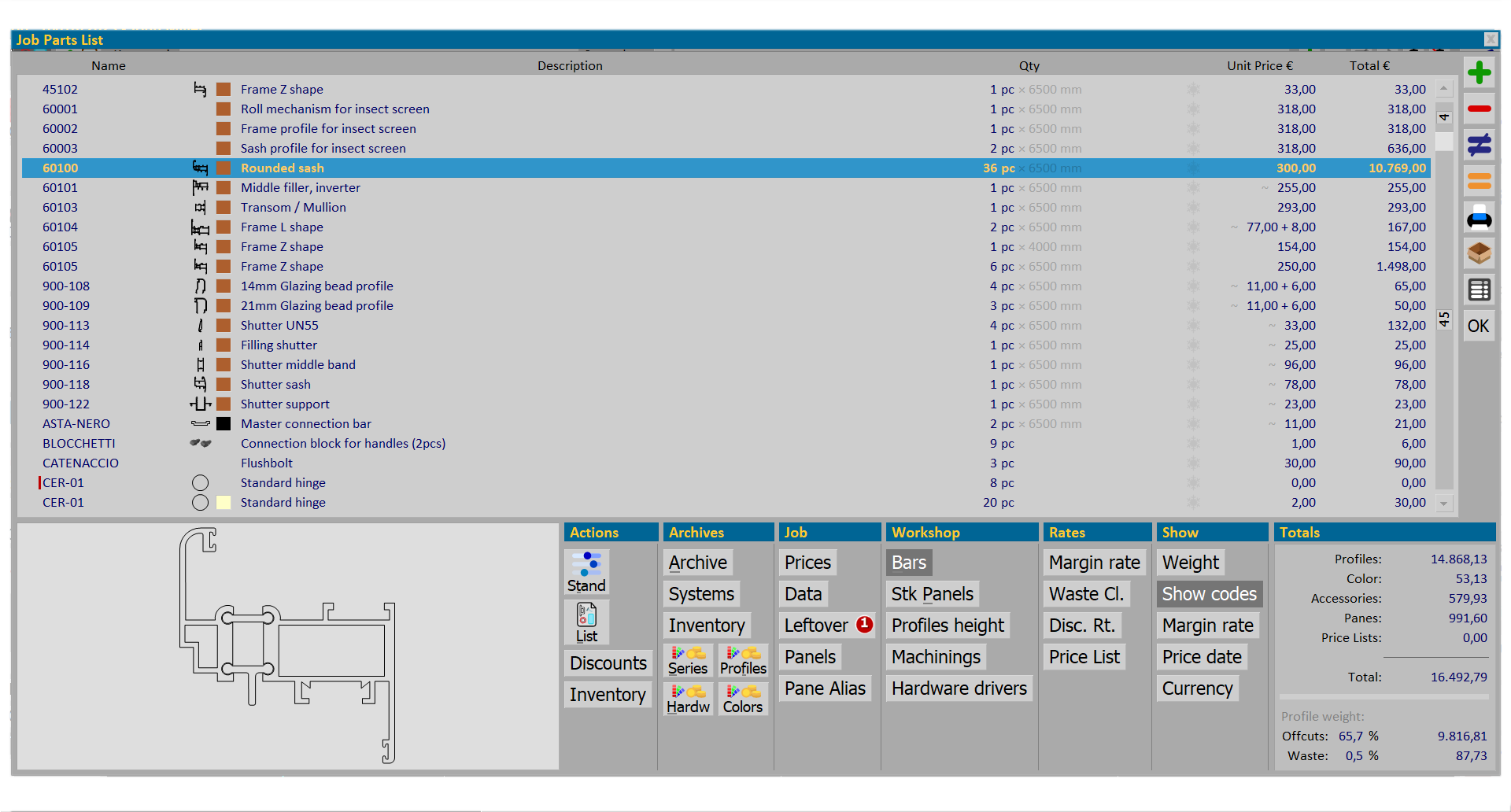Click the cardboard box icon
Viewport: 1511px width, 812px height.
pyautogui.click(x=1479, y=253)
